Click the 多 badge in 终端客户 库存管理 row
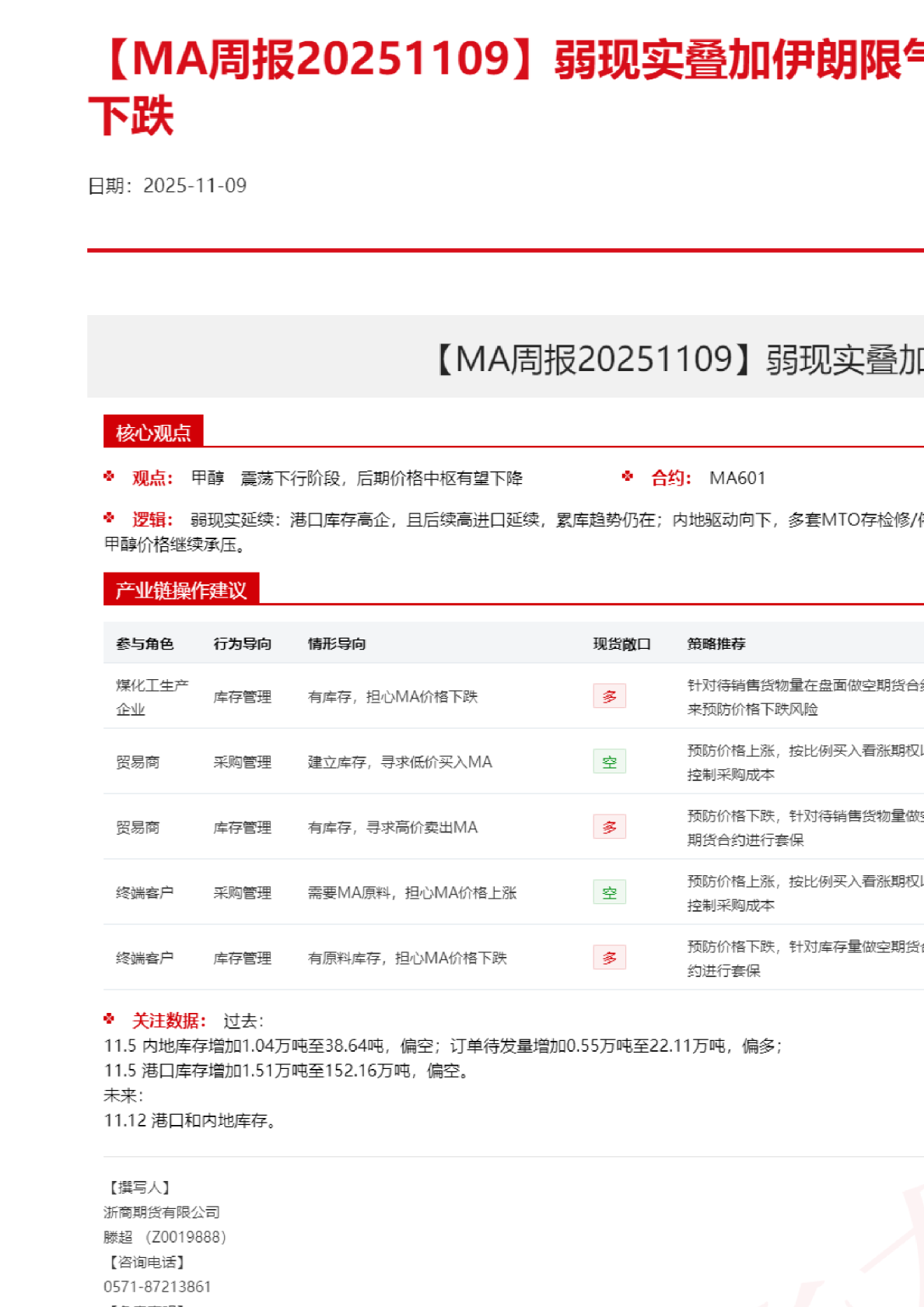The height and width of the screenshot is (1307, 924). pyautogui.click(x=609, y=958)
